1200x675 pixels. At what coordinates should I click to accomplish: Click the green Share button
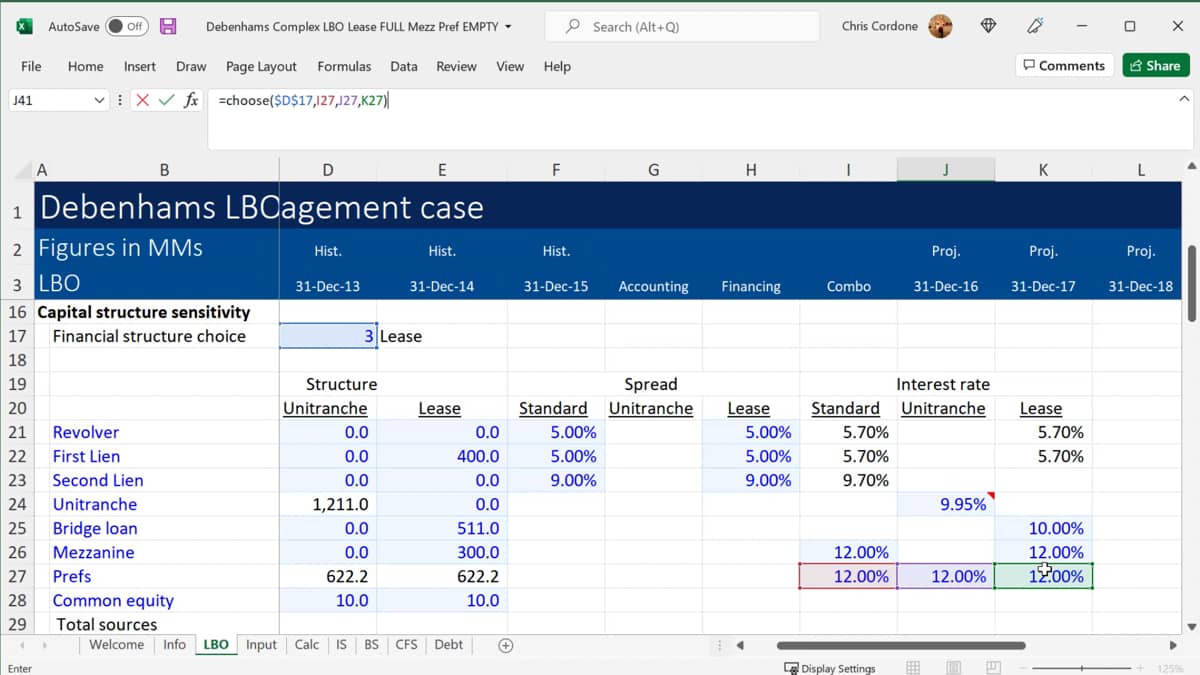click(x=1155, y=66)
